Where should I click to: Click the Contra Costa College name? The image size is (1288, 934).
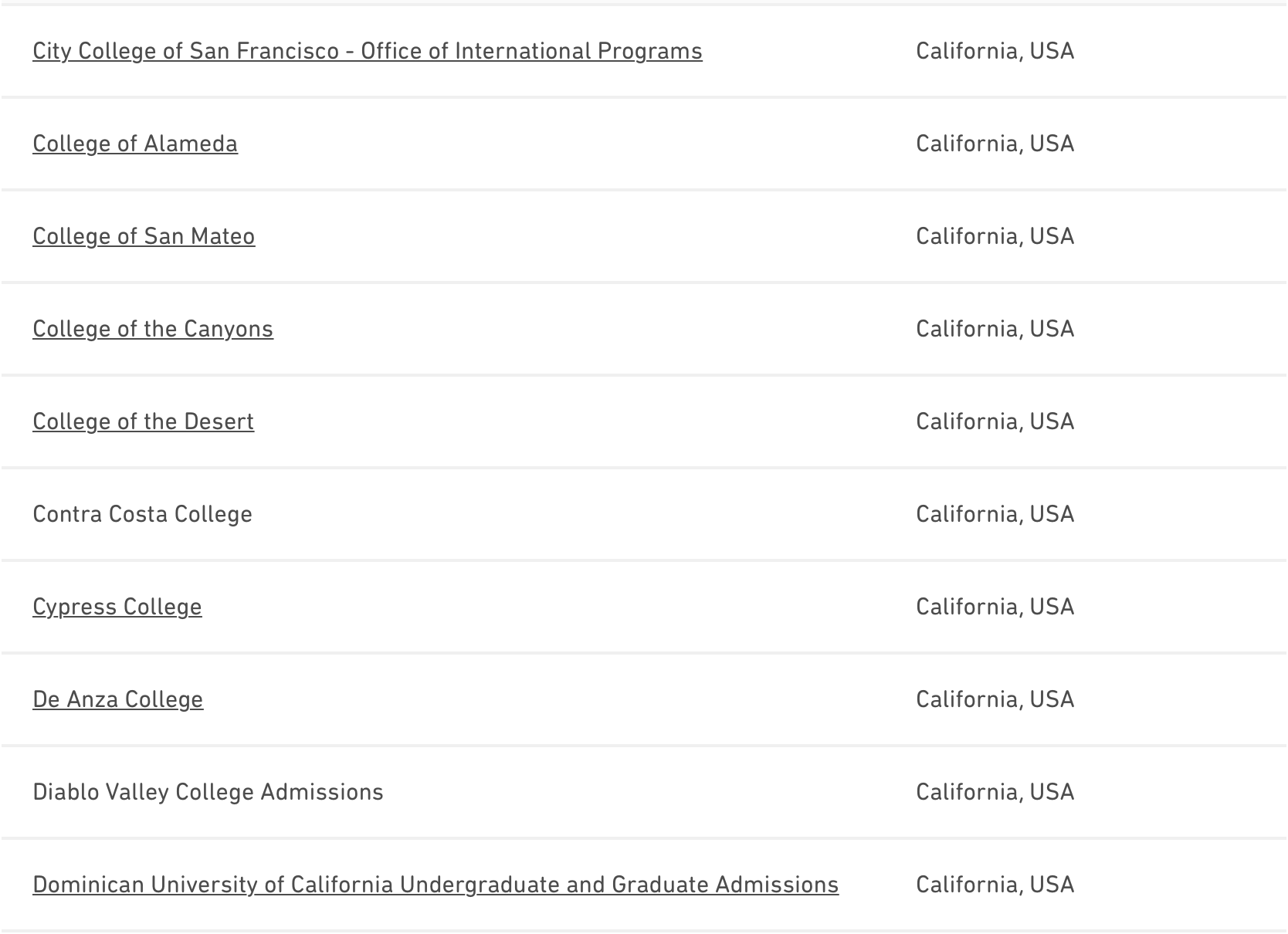click(x=142, y=514)
